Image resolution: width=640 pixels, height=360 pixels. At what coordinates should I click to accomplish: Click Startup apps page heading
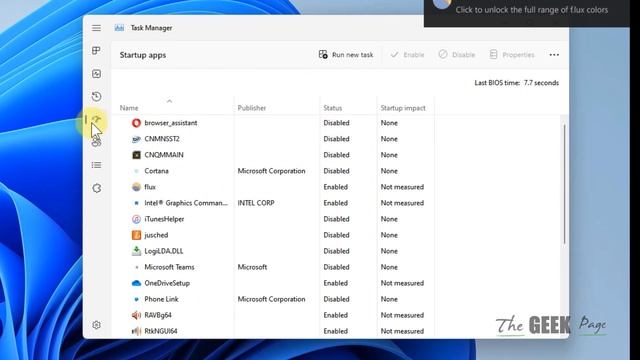(143, 55)
